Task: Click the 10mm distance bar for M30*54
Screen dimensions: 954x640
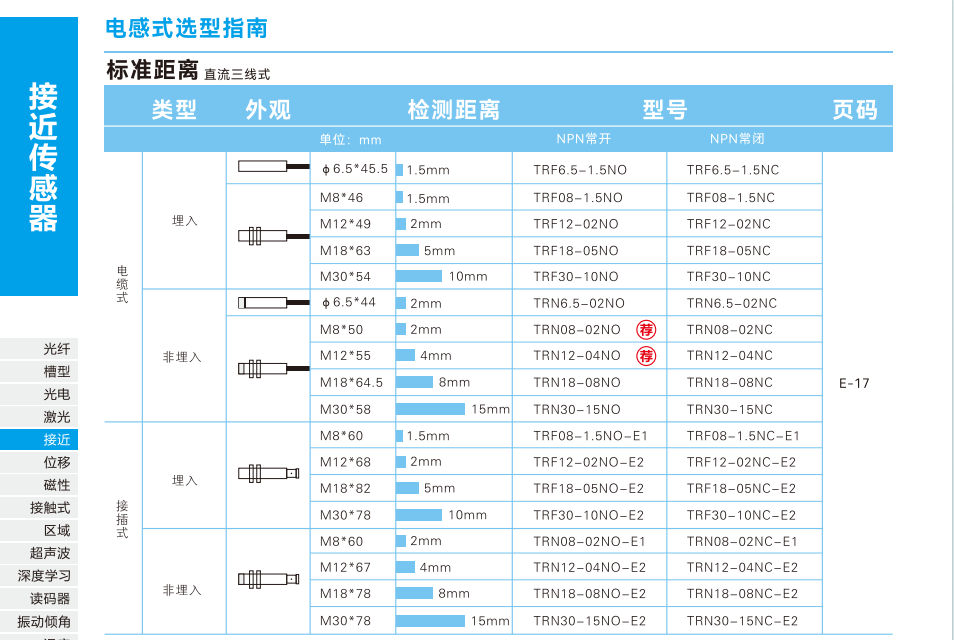Action: pyautogui.click(x=419, y=277)
